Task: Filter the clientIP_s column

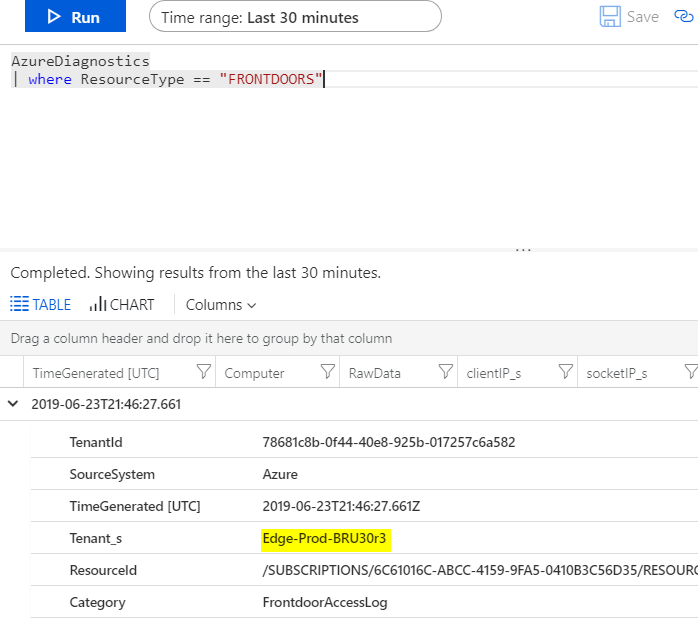Action: coord(565,373)
